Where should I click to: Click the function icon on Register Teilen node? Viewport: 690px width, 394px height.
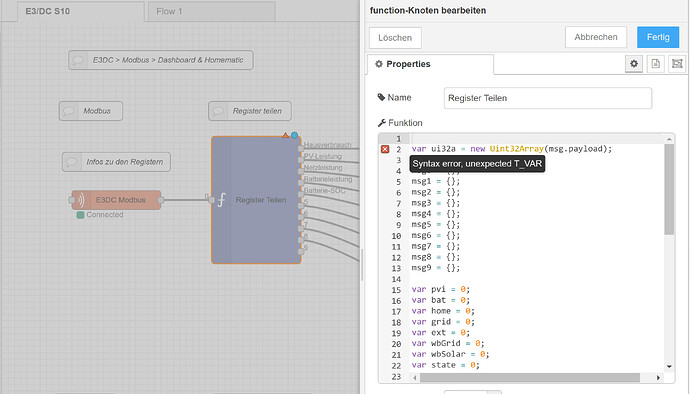coord(221,200)
